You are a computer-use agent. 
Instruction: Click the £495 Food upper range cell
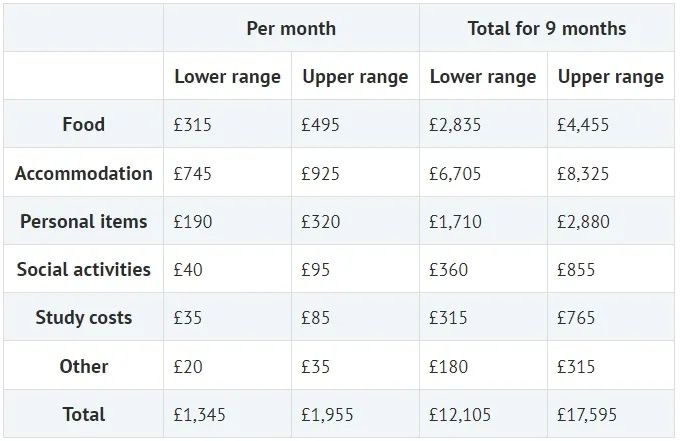[x=320, y=125]
